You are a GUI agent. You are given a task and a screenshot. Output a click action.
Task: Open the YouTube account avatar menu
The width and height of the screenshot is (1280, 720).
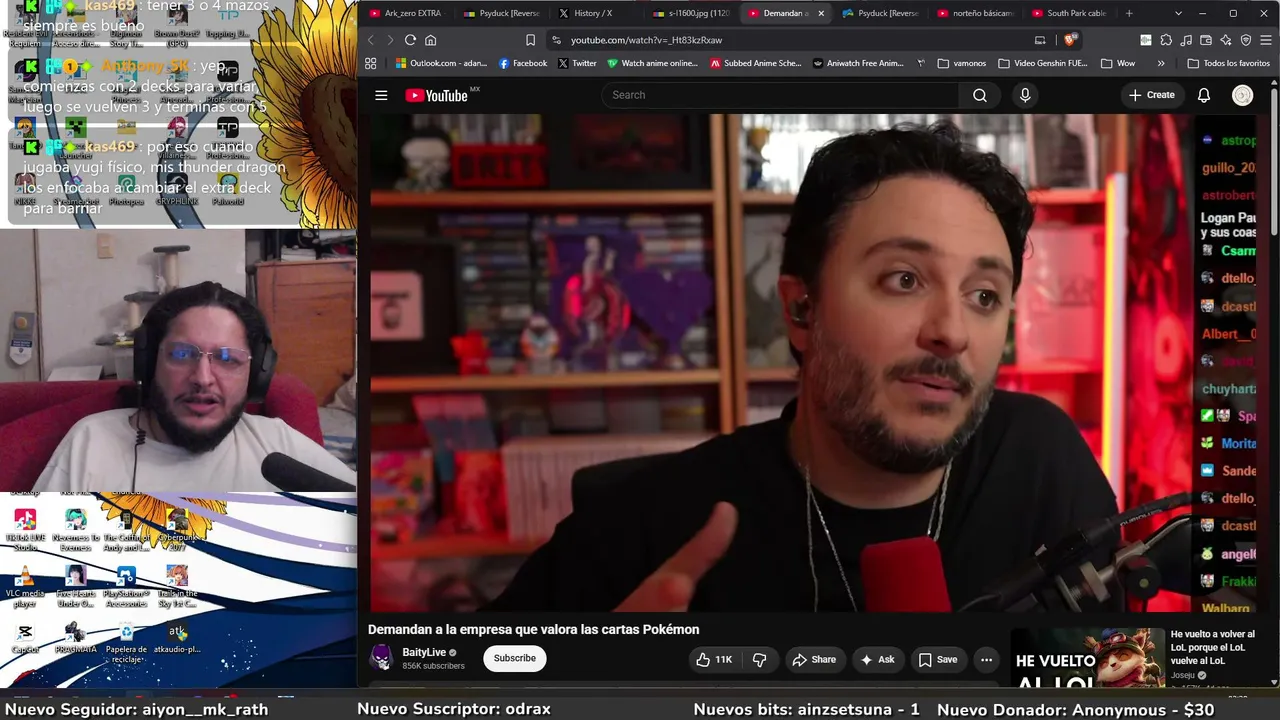1243,95
